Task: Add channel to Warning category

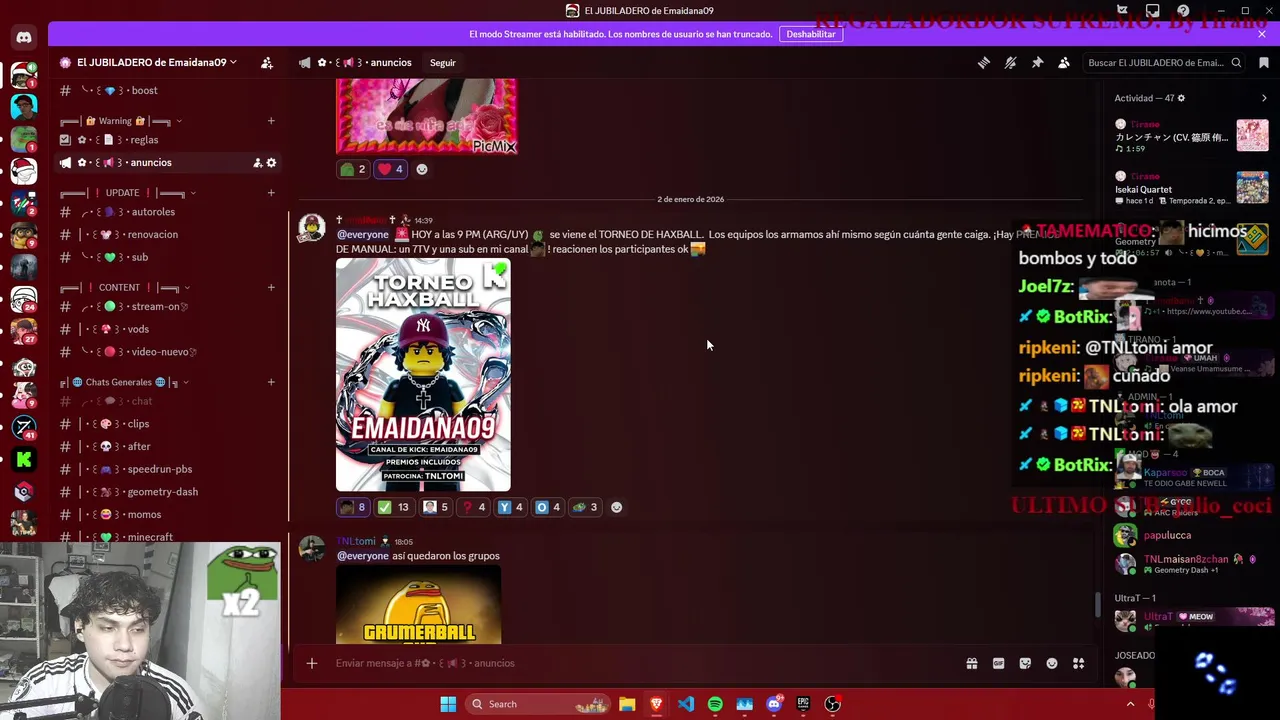Action: 271,121
